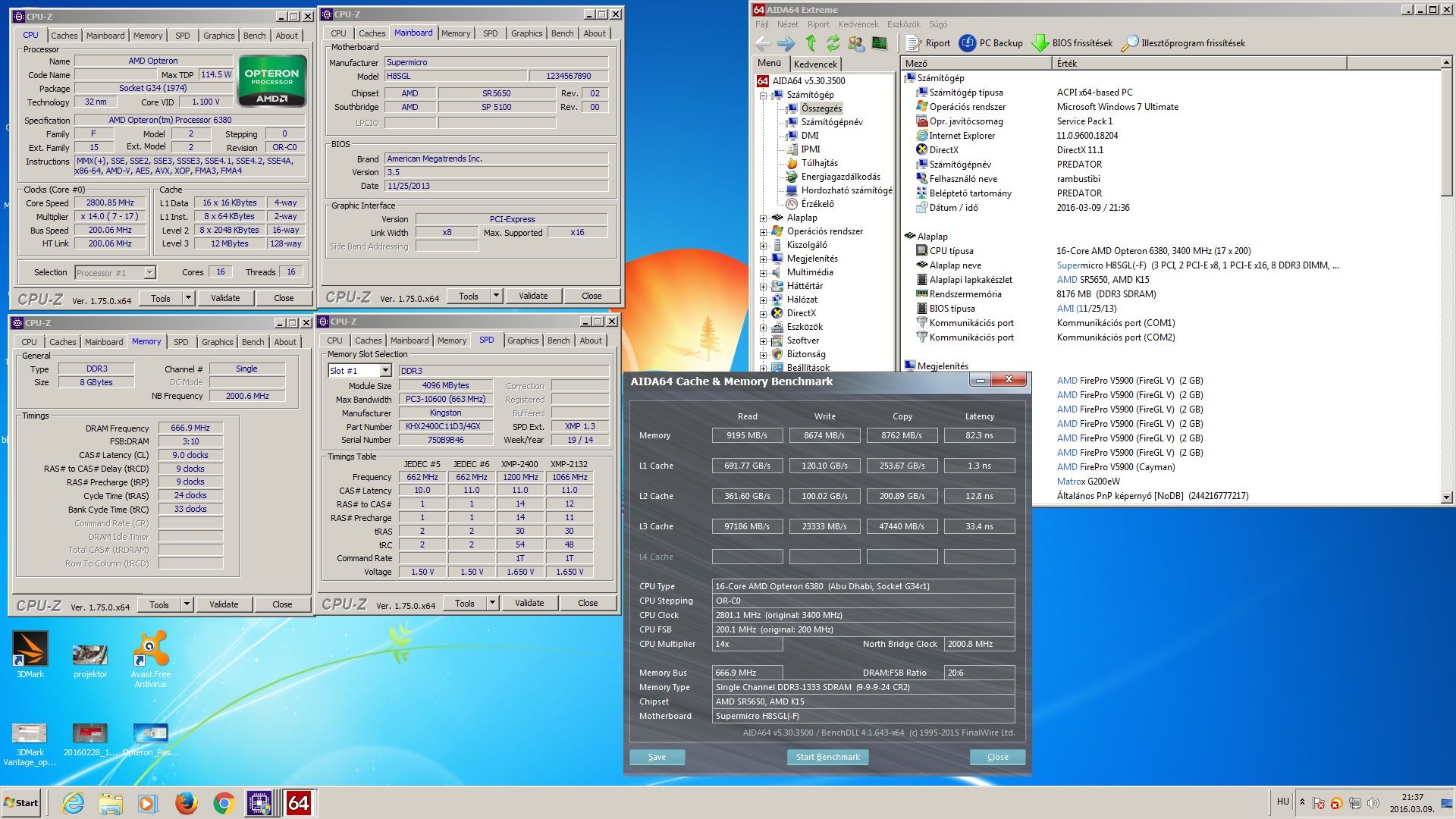Open Processor #1 selection dropdown in CPU-Z
The image size is (1456, 819).
click(149, 273)
